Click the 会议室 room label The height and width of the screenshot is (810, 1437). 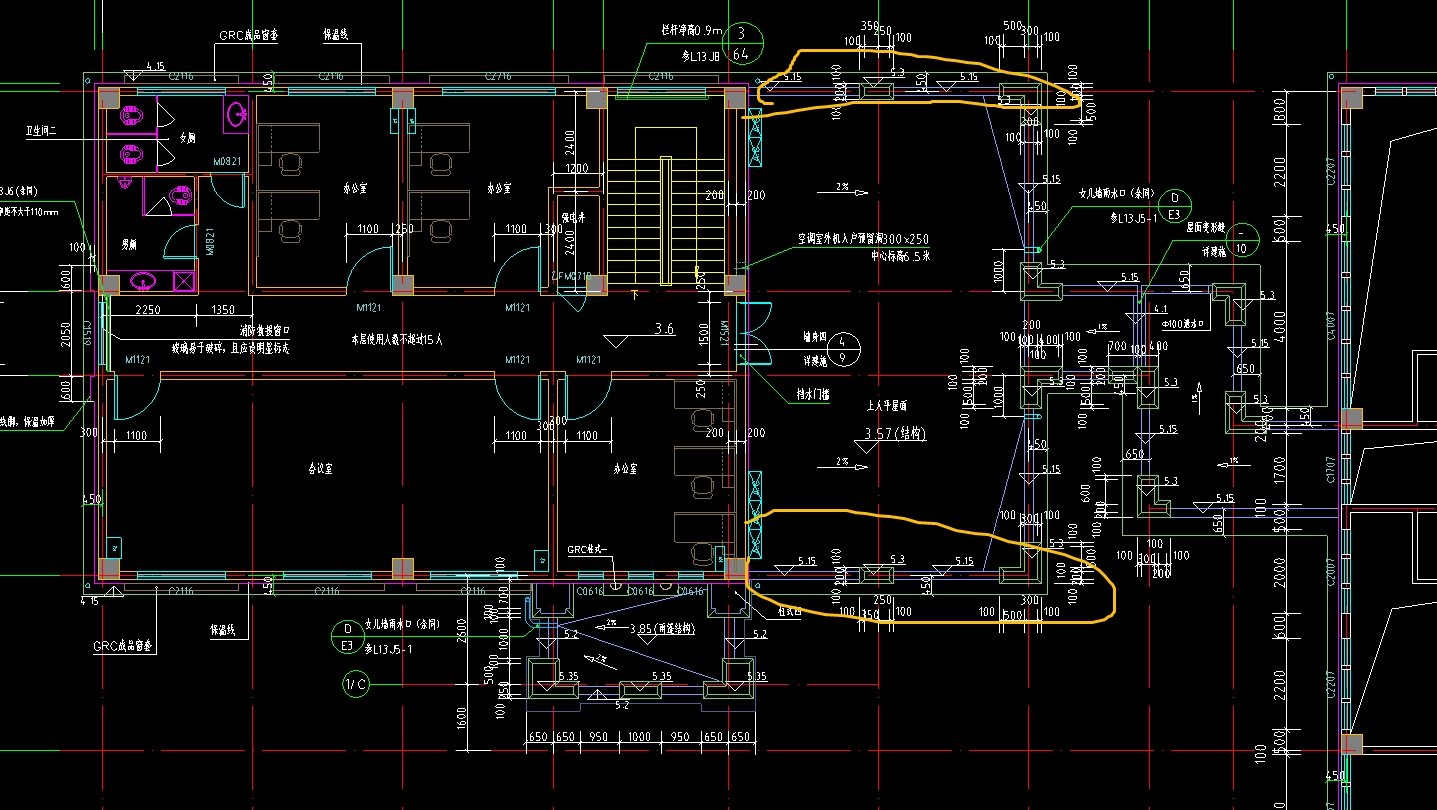click(320, 468)
